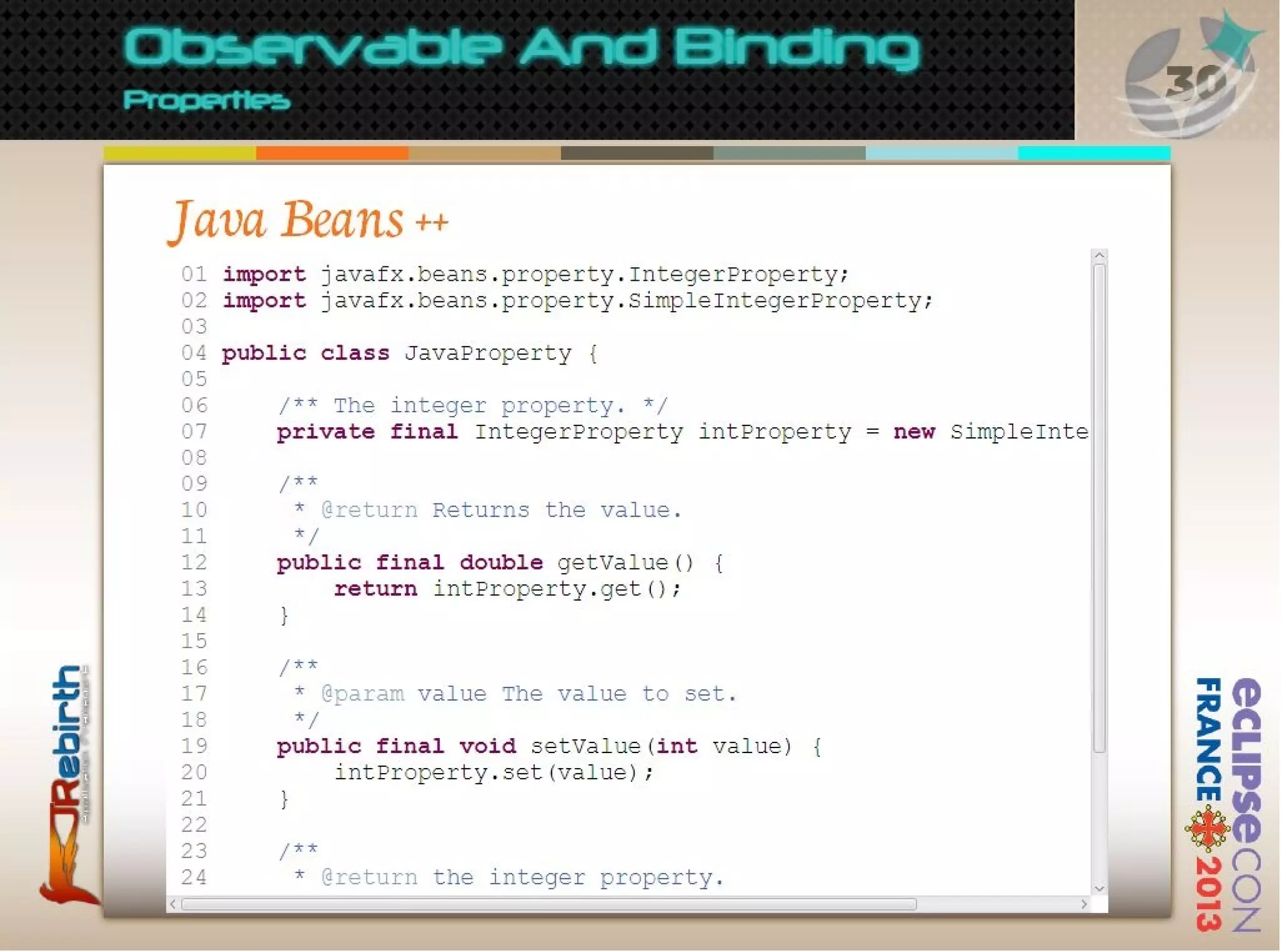This screenshot has width=1281, height=952.
Task: Click 'public final double getValue()' line
Action: [x=501, y=563]
